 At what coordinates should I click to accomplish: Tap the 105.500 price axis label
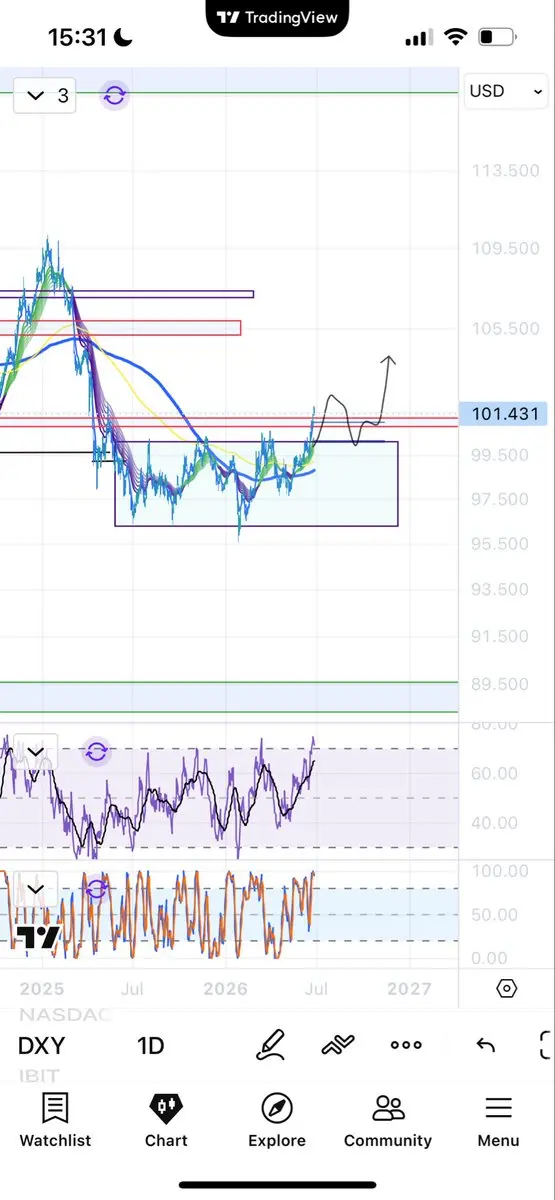tap(505, 329)
